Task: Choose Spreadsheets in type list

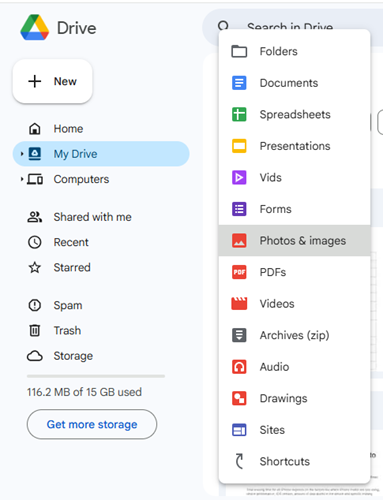Action: 294,114
